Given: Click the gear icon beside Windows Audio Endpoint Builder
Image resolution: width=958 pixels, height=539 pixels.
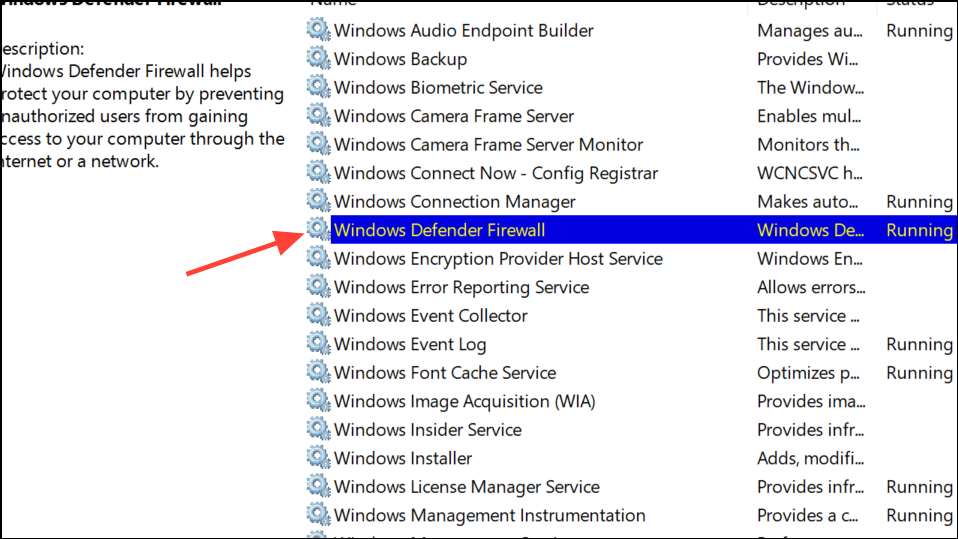Looking at the screenshot, I should pyautogui.click(x=318, y=30).
